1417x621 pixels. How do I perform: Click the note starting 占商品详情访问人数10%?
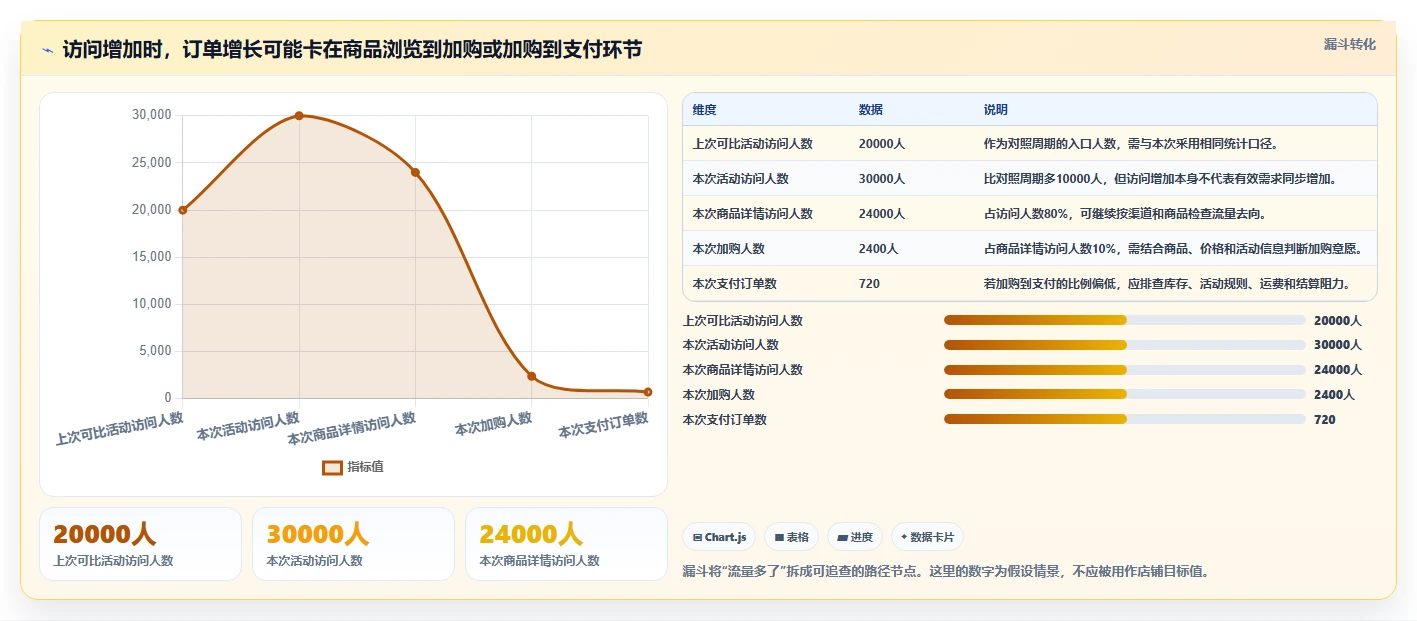point(1173,249)
